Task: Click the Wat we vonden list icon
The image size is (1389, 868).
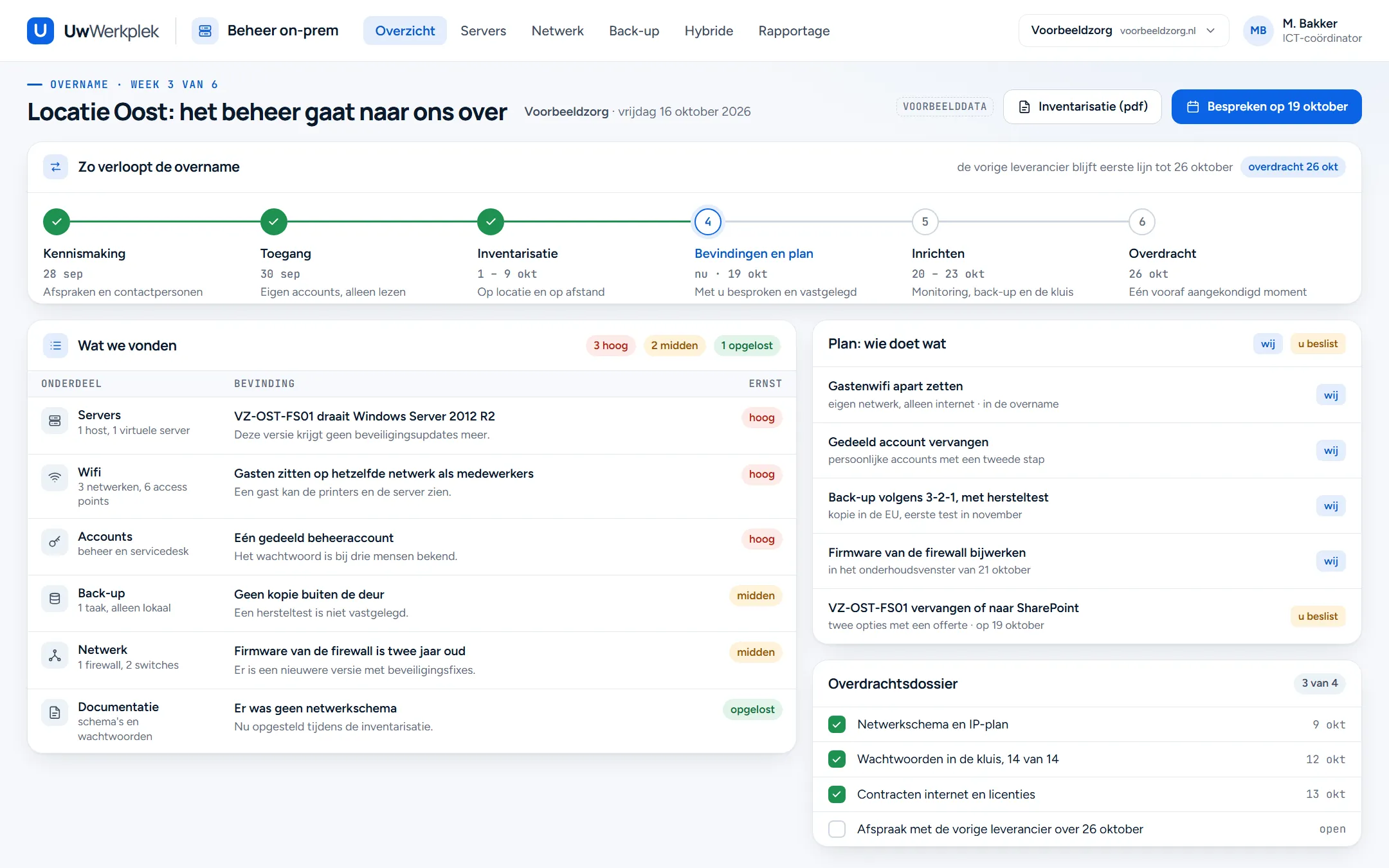Action: 55,345
